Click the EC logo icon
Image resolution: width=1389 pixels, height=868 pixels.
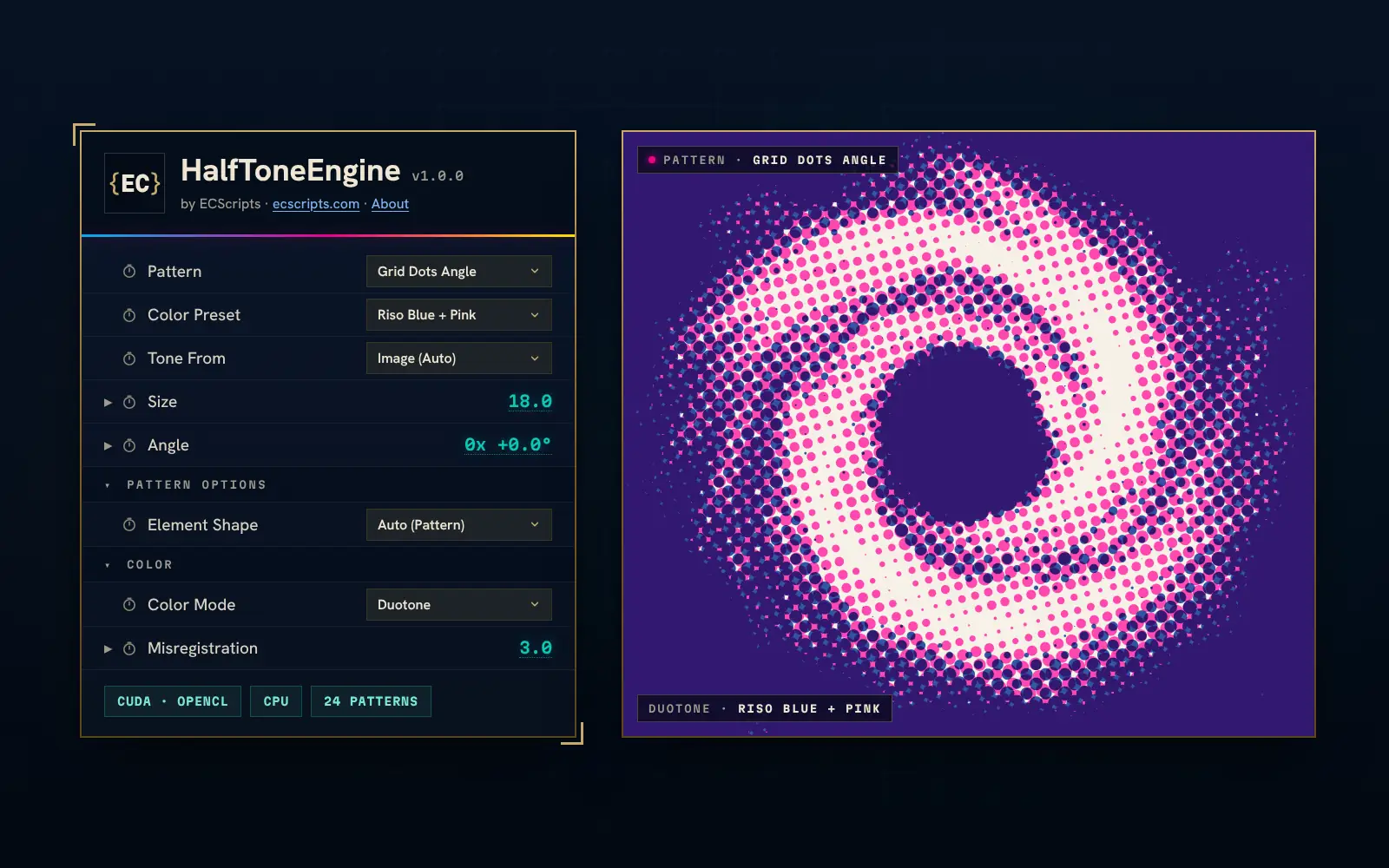pos(135,183)
